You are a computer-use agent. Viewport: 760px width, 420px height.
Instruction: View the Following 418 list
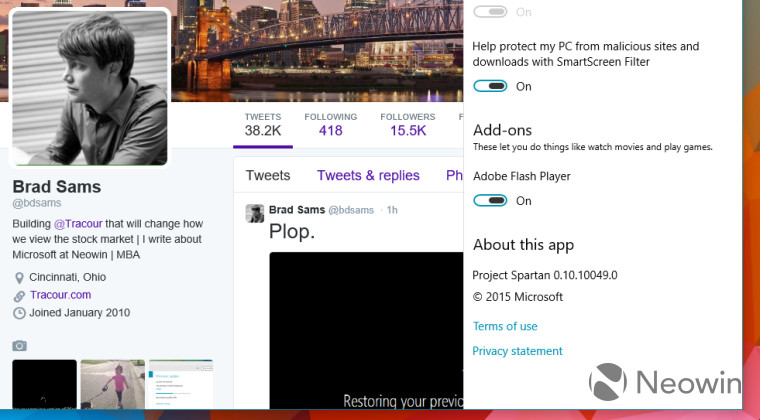pyautogui.click(x=331, y=125)
